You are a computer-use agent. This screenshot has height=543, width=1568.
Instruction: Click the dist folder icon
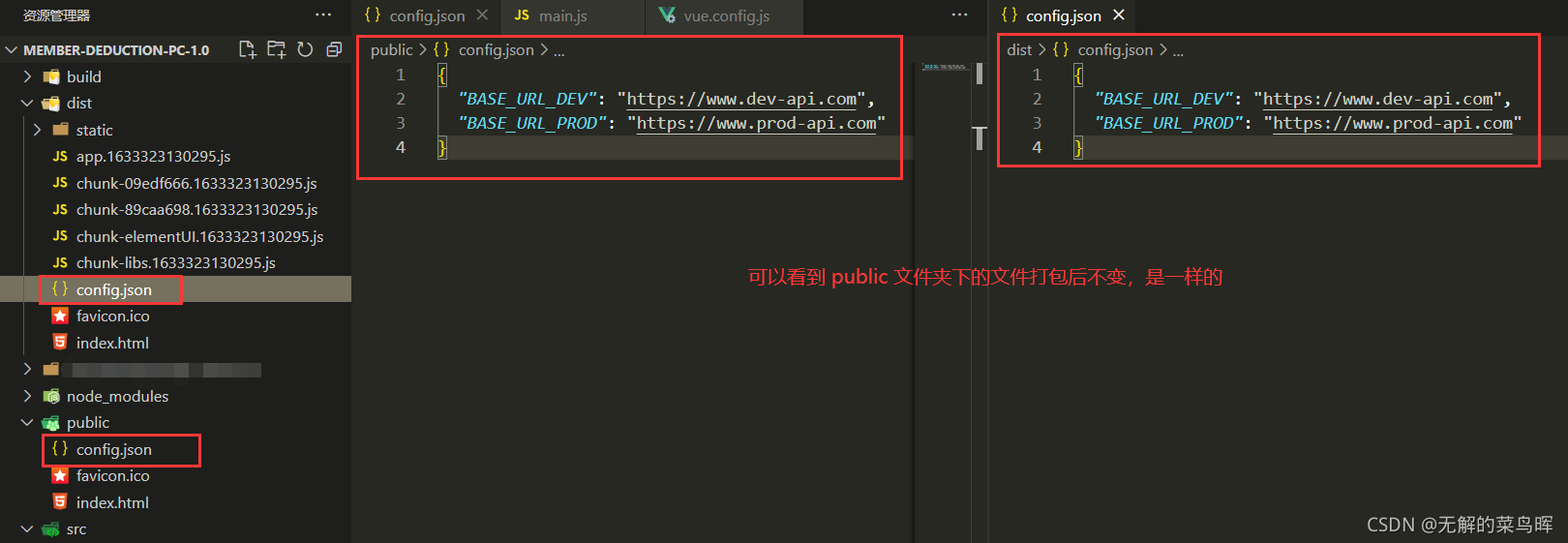point(51,103)
